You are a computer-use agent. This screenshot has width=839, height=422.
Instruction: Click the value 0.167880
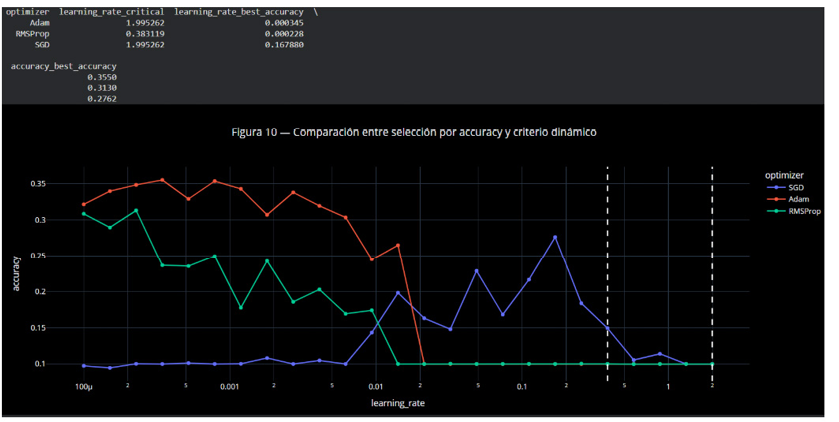284,45
